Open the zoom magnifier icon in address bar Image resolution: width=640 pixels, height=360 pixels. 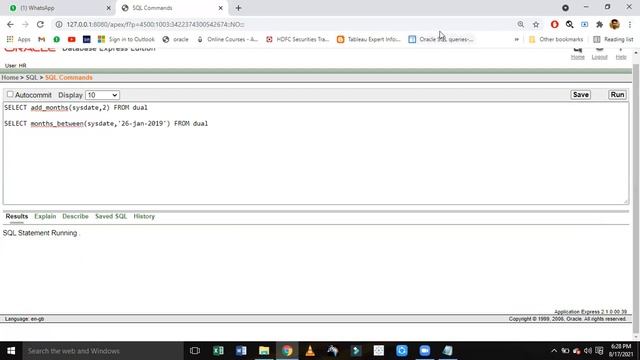(520, 24)
